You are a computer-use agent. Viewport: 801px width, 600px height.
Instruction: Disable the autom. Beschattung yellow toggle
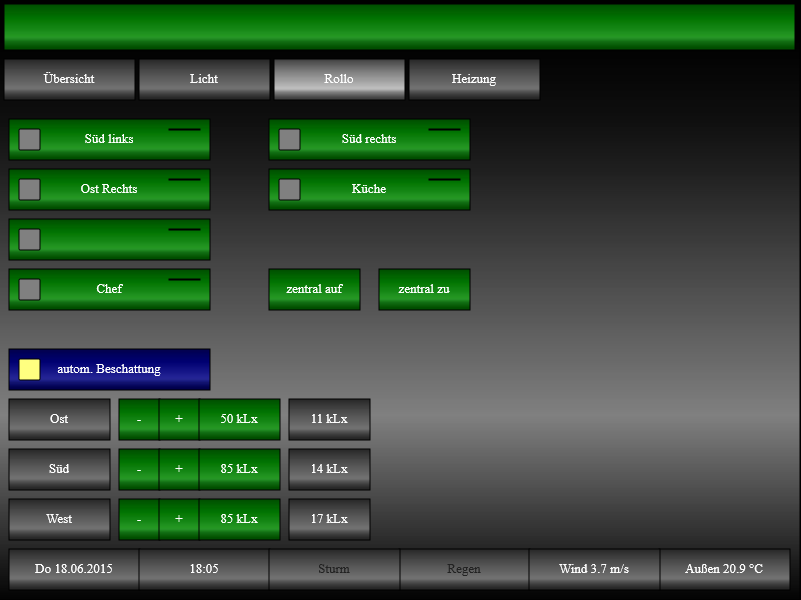pos(30,369)
